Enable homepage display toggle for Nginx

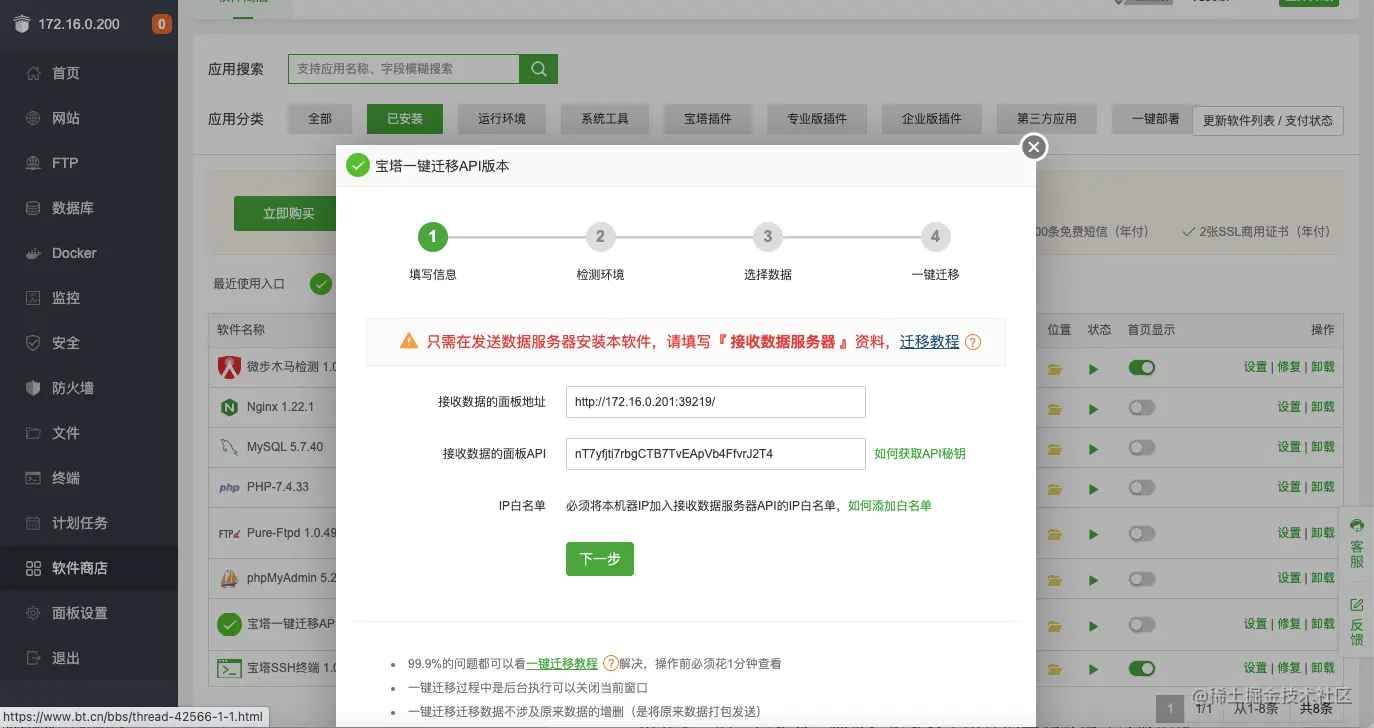1141,407
